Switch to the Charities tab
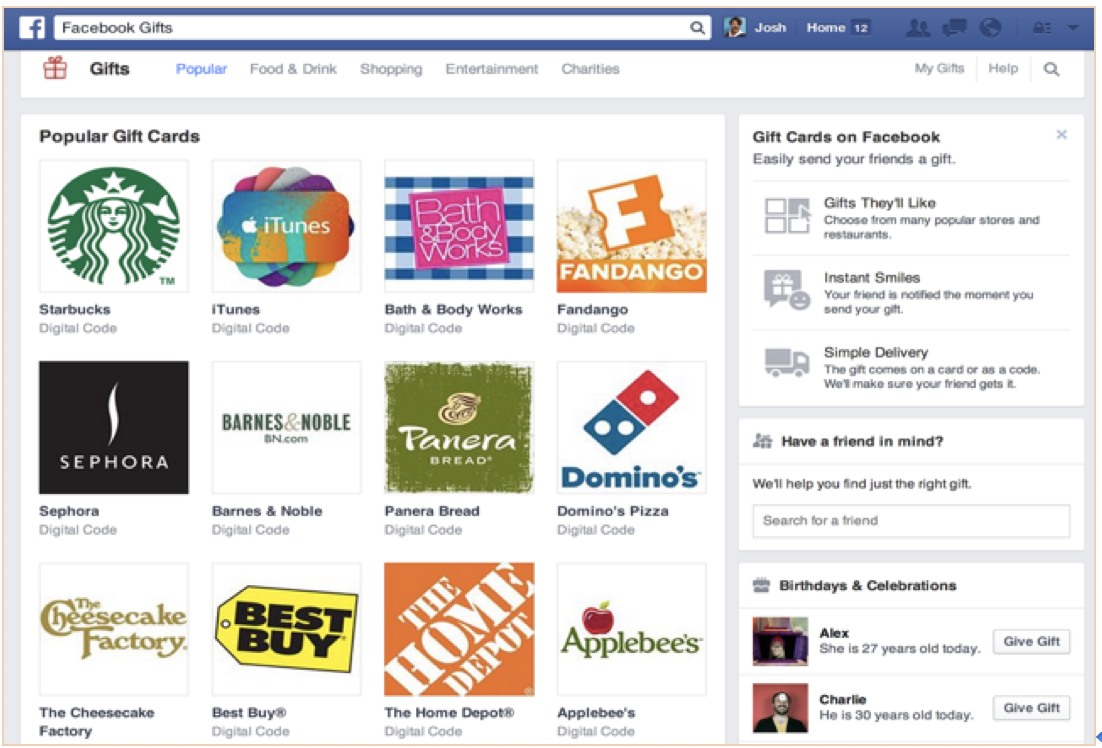Screen dimensions: 1102x748 pyautogui.click(x=590, y=69)
